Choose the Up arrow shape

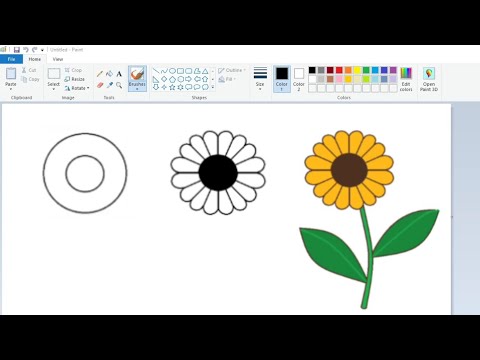pos(205,79)
